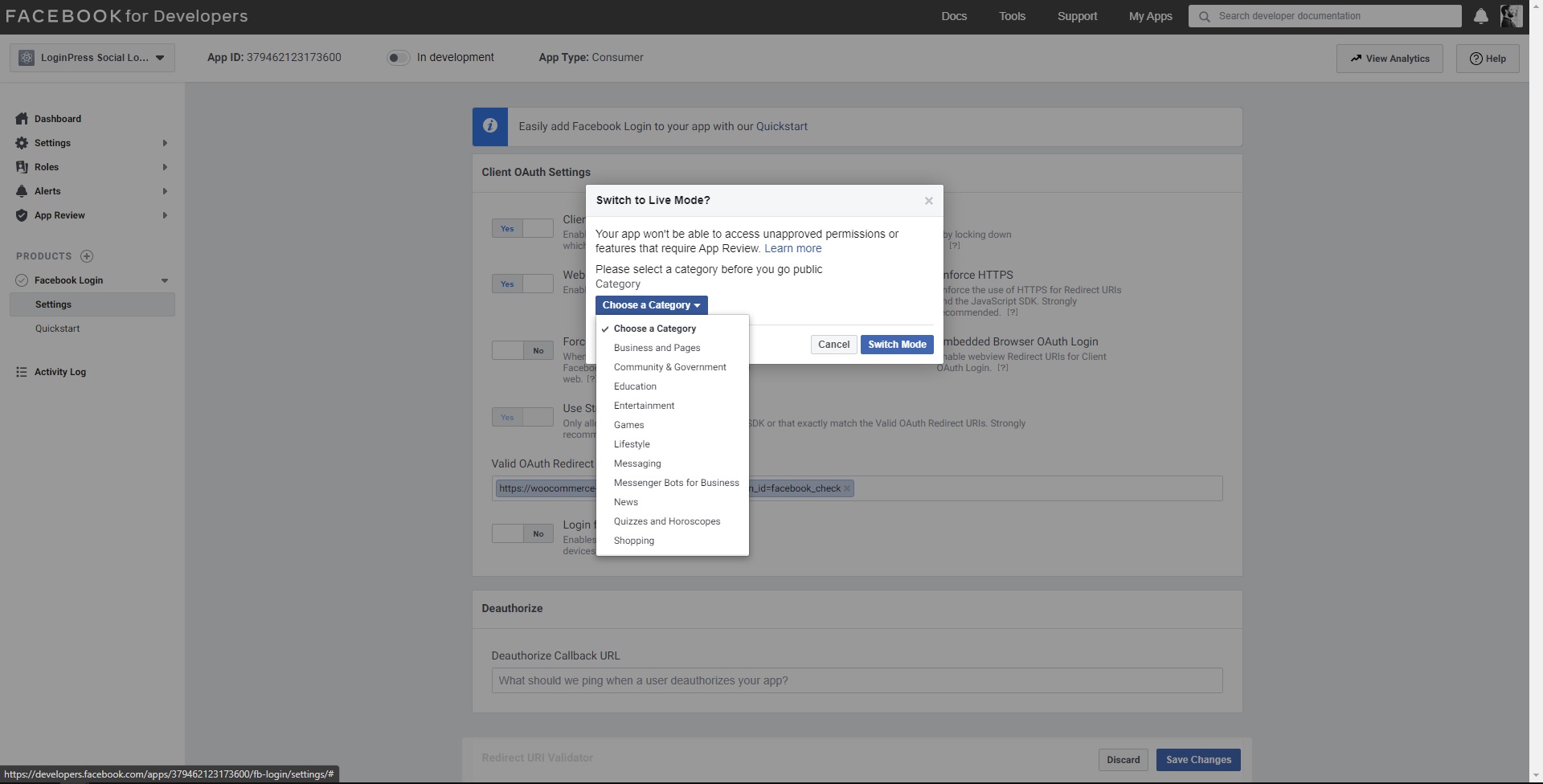Select Shopping category
This screenshot has width=1543, height=784.
pyautogui.click(x=673, y=541)
